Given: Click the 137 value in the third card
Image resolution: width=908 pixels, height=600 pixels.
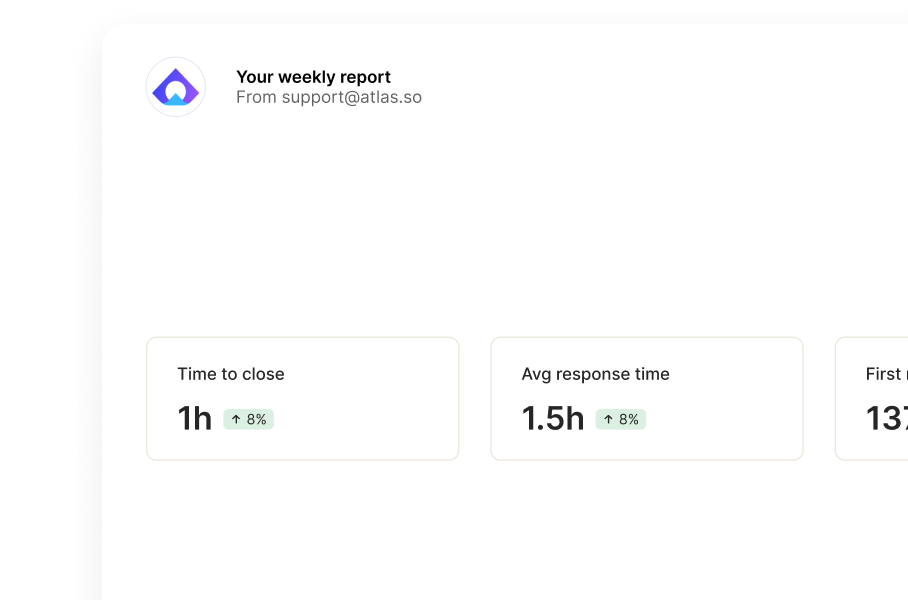Looking at the screenshot, I should tap(887, 418).
